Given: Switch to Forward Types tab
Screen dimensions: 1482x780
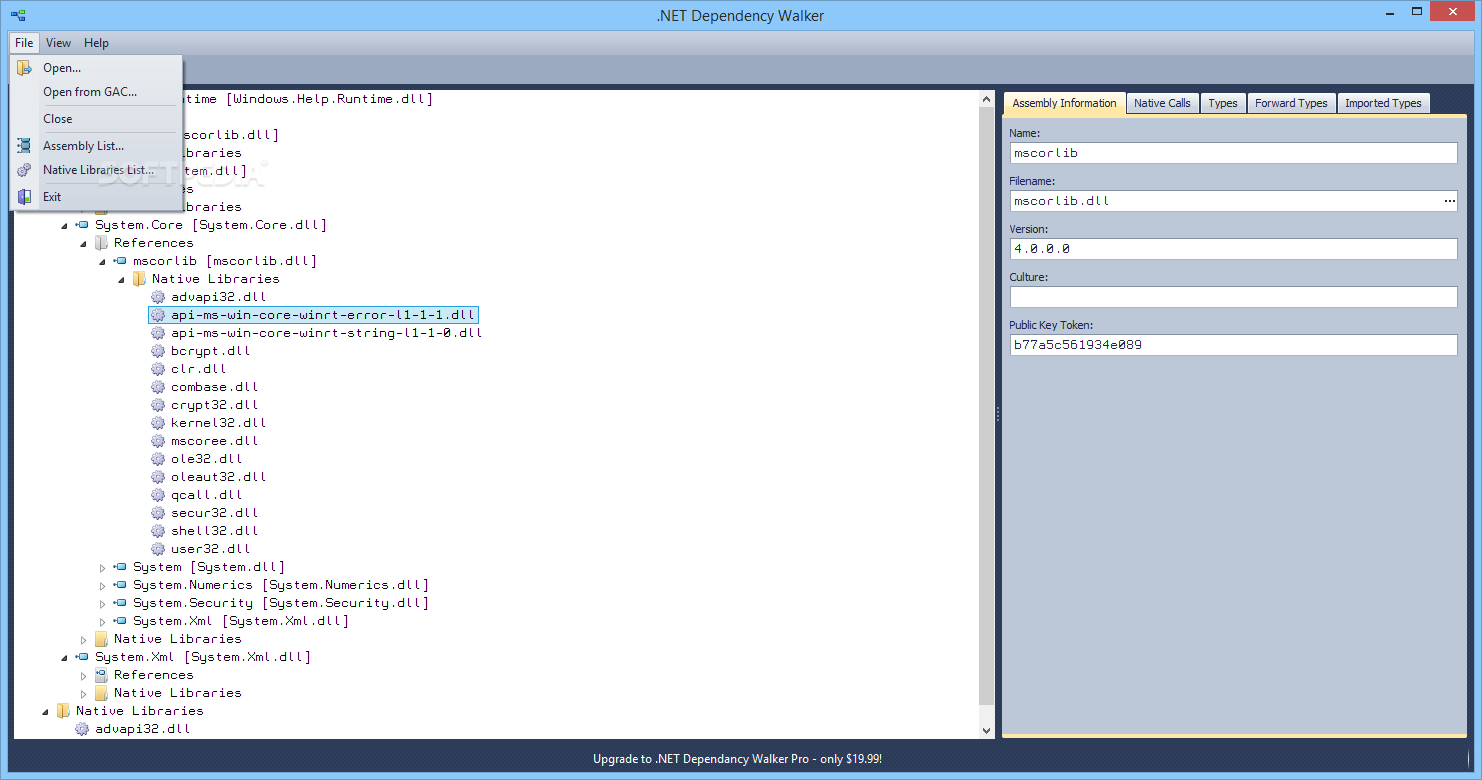Looking at the screenshot, I should pyautogui.click(x=1291, y=103).
